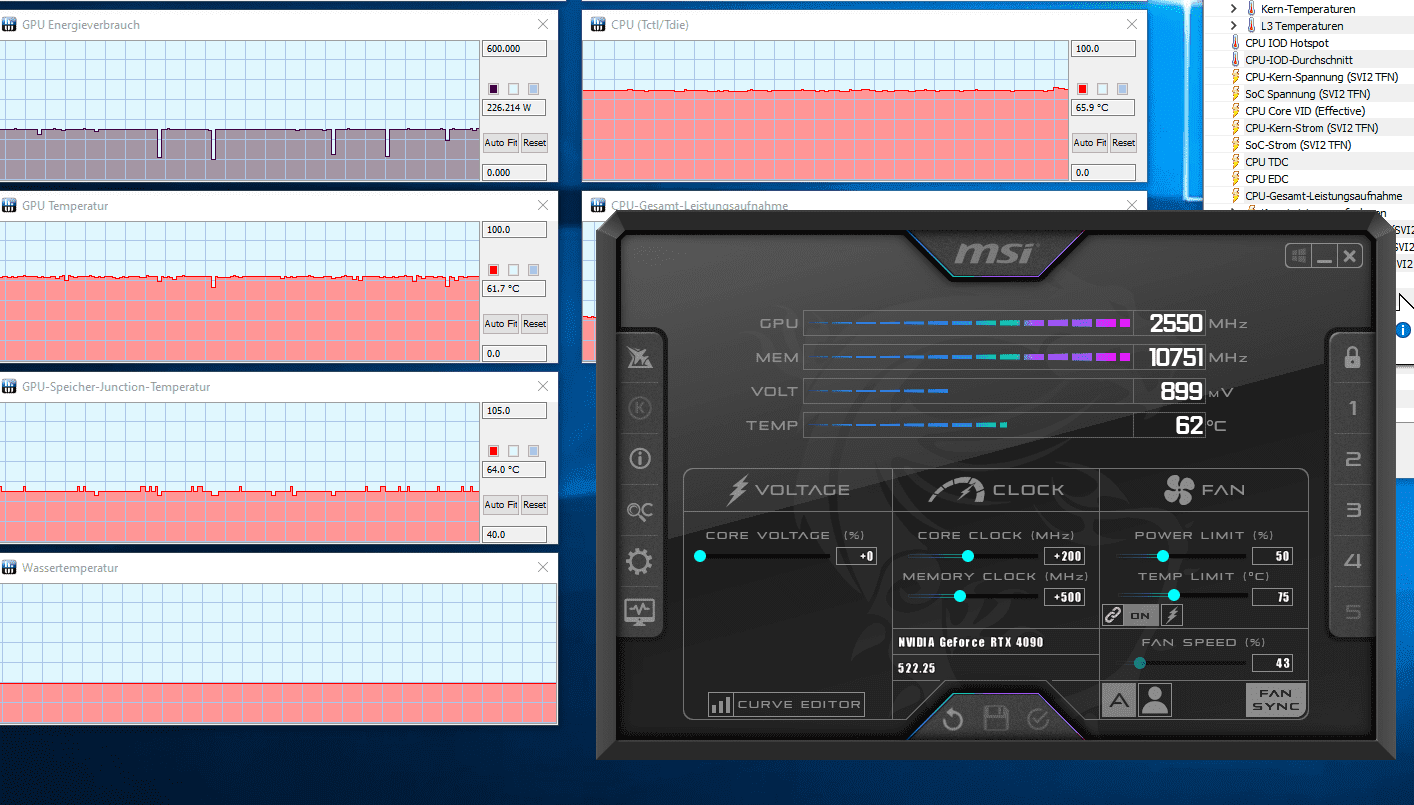Image resolution: width=1414 pixels, height=805 pixels.
Task: Select Afterburner profile slot 5
Action: tap(1352, 612)
